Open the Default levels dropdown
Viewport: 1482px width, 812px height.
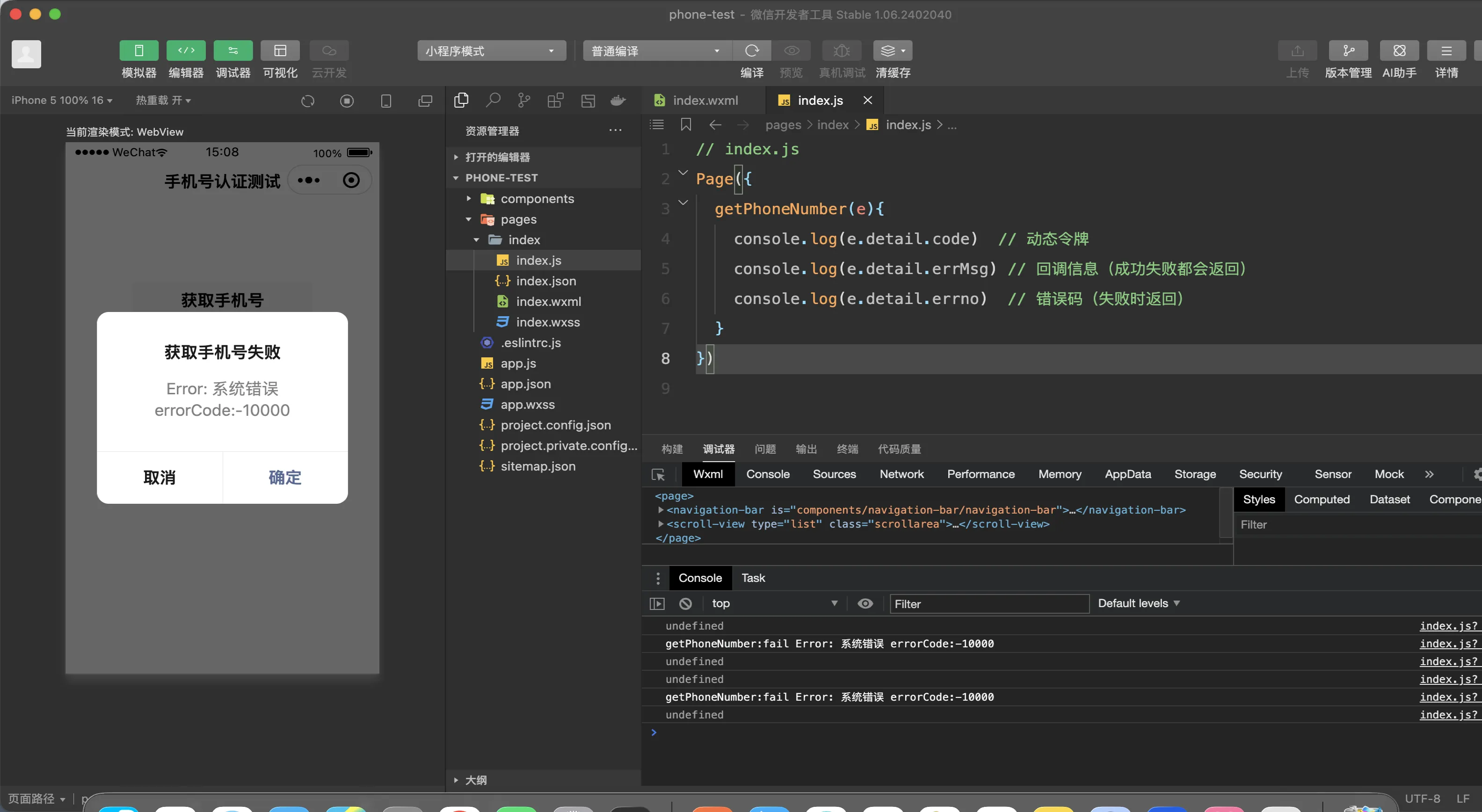coord(1138,603)
